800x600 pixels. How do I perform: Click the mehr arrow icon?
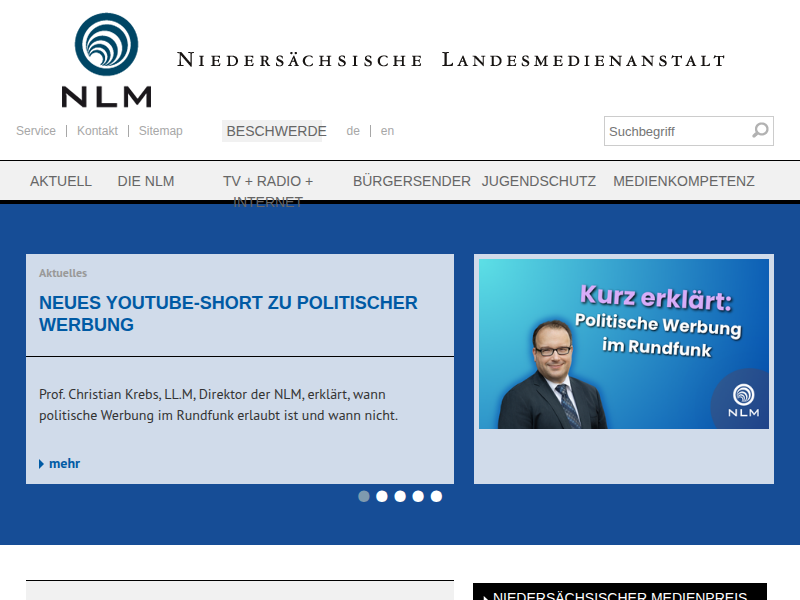point(41,464)
